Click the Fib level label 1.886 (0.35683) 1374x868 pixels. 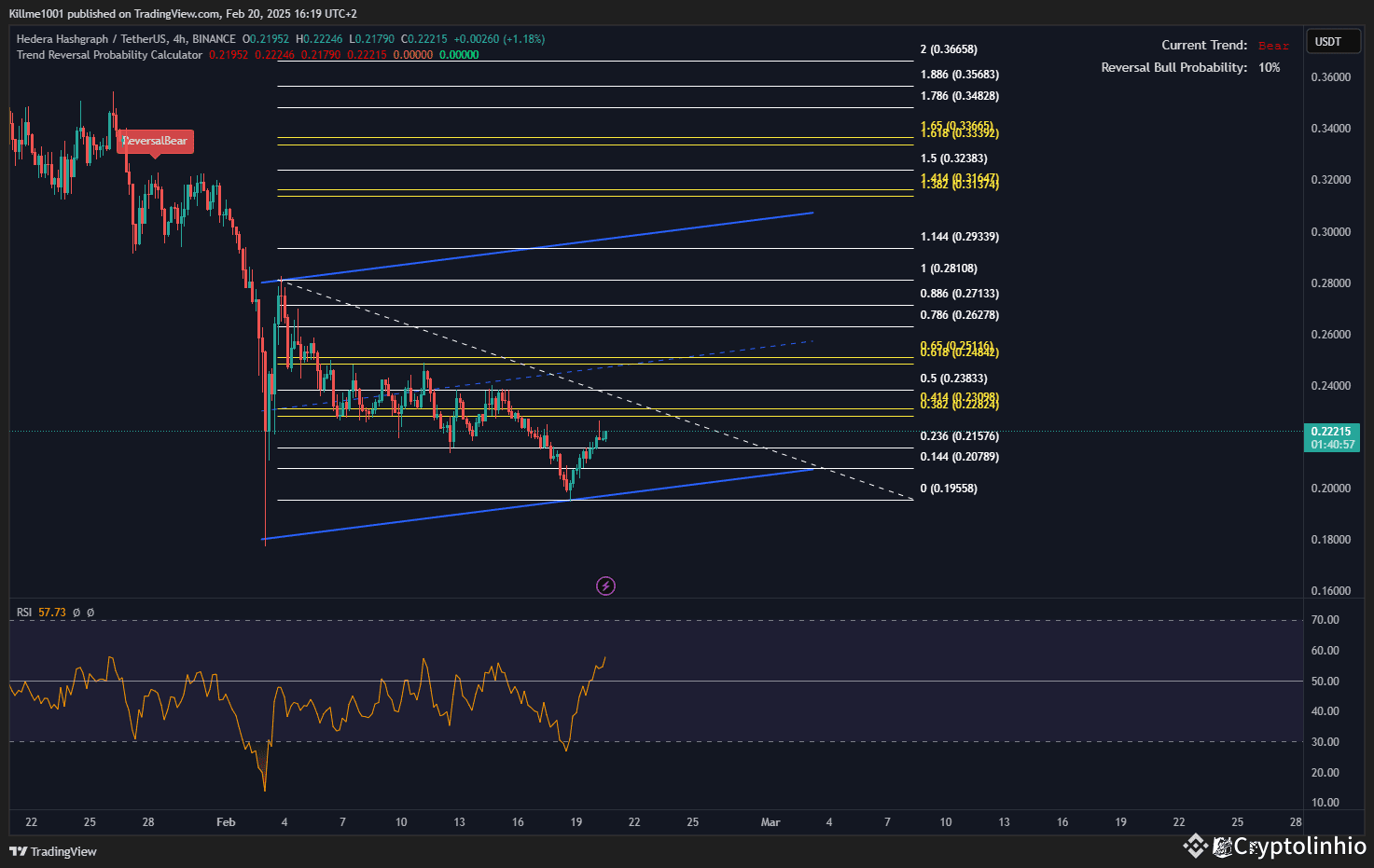coord(959,75)
